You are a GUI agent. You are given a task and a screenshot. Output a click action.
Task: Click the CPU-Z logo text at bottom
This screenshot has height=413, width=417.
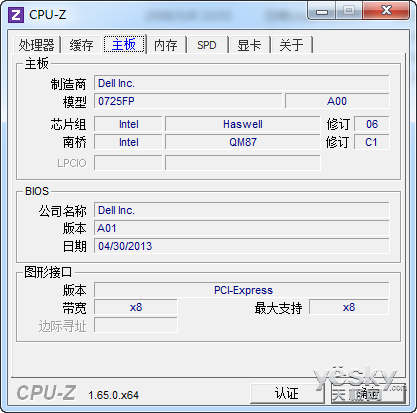click(x=46, y=393)
